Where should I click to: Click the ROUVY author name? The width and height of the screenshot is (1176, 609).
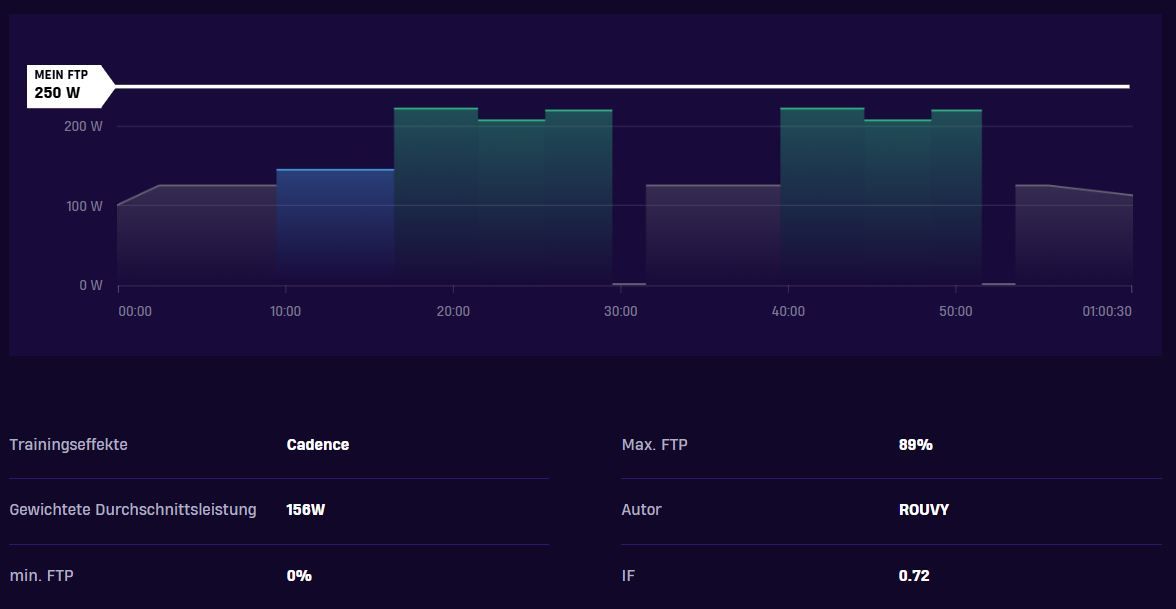pos(924,510)
